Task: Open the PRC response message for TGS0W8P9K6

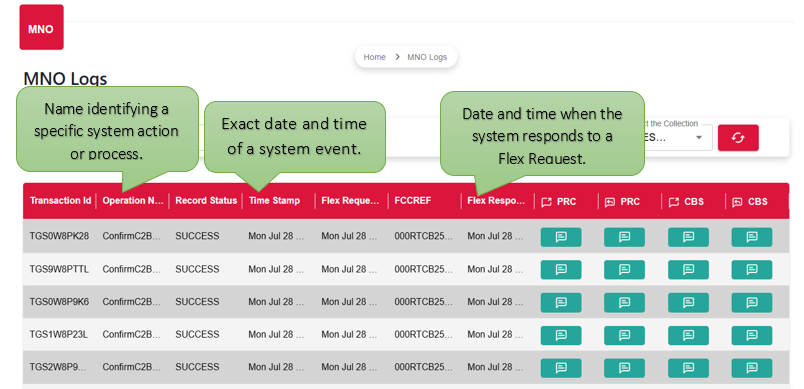Action: click(624, 302)
